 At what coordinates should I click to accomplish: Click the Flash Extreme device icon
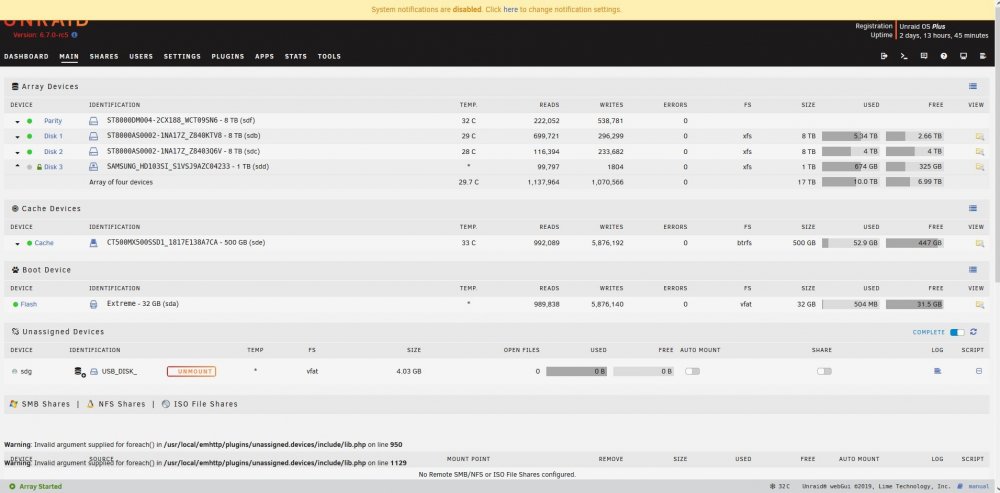(x=93, y=304)
